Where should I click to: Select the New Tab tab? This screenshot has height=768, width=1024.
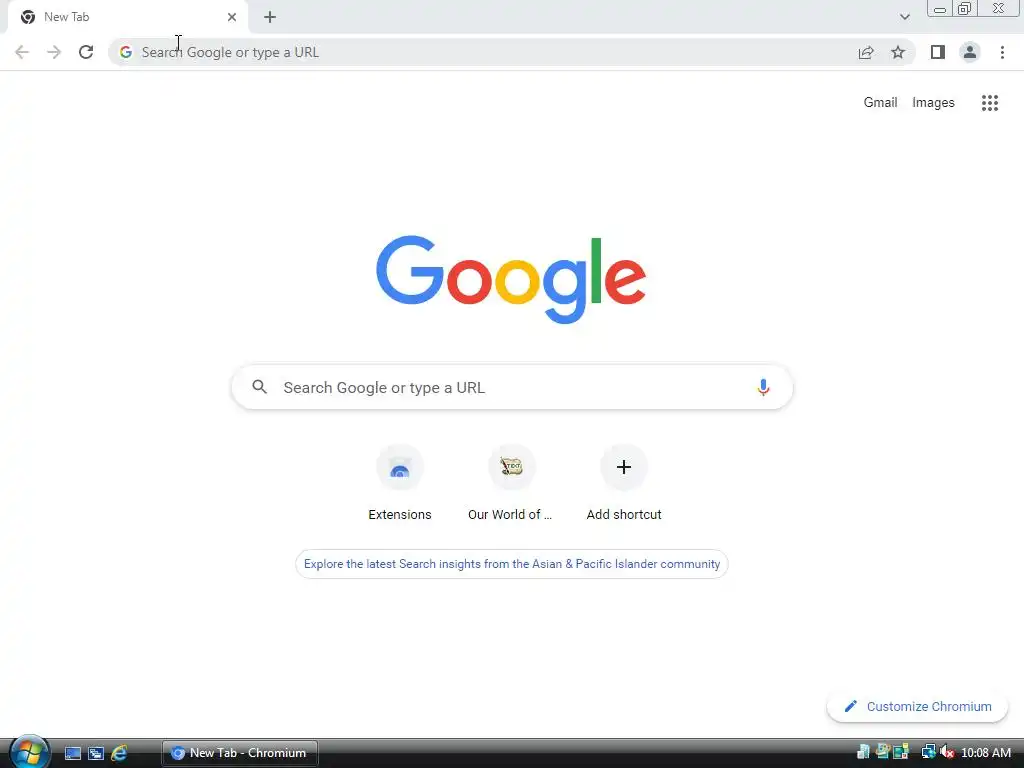pos(127,17)
